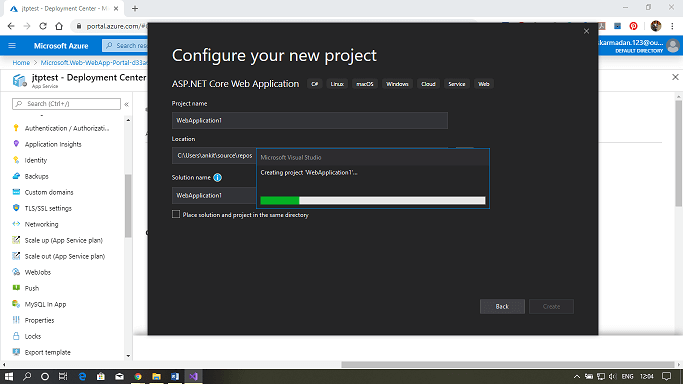The image size is (683, 384).
Task: Click the Scale up (App Service plan) icon
Action: tap(16, 240)
